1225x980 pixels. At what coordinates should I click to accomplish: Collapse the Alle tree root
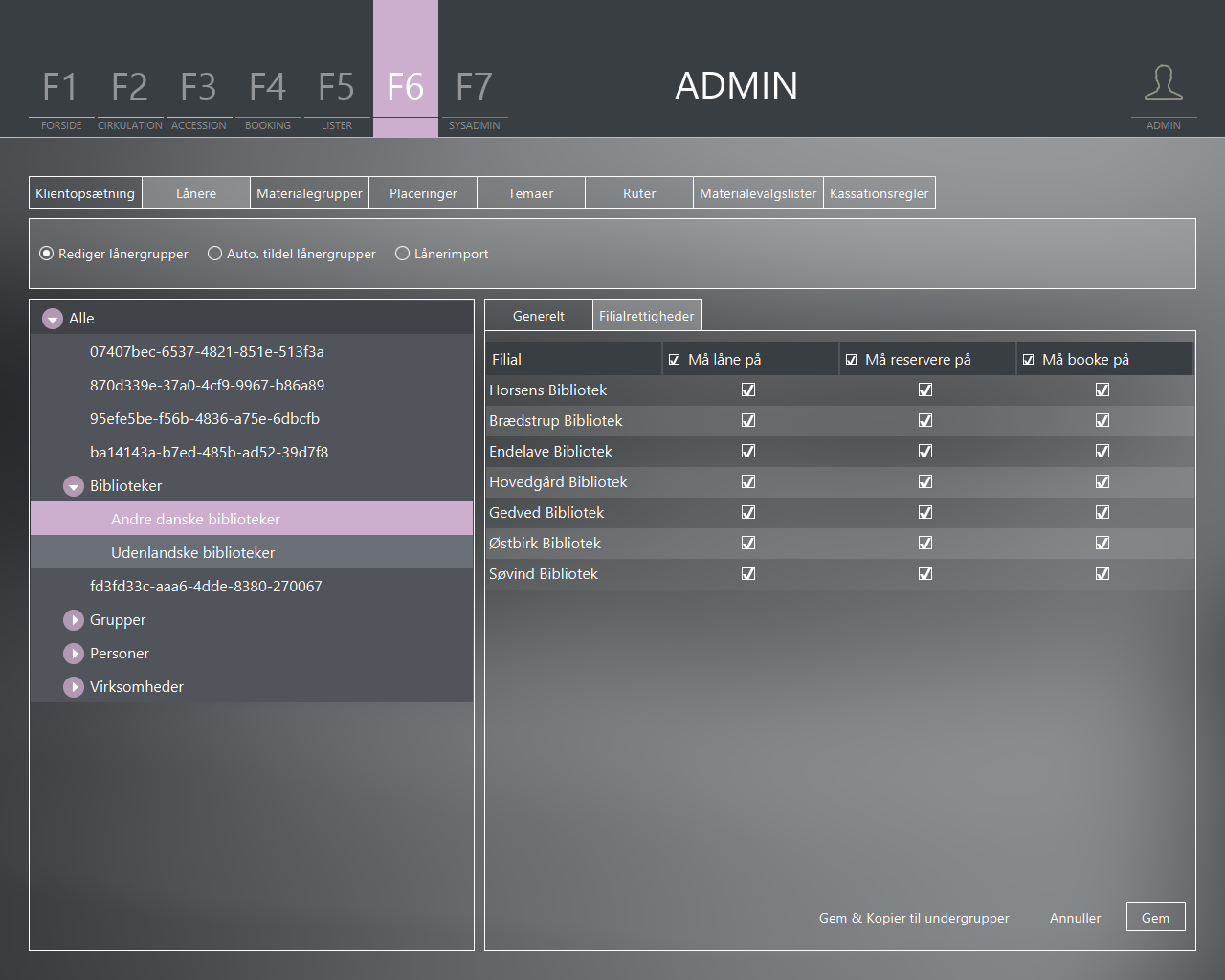tap(53, 319)
